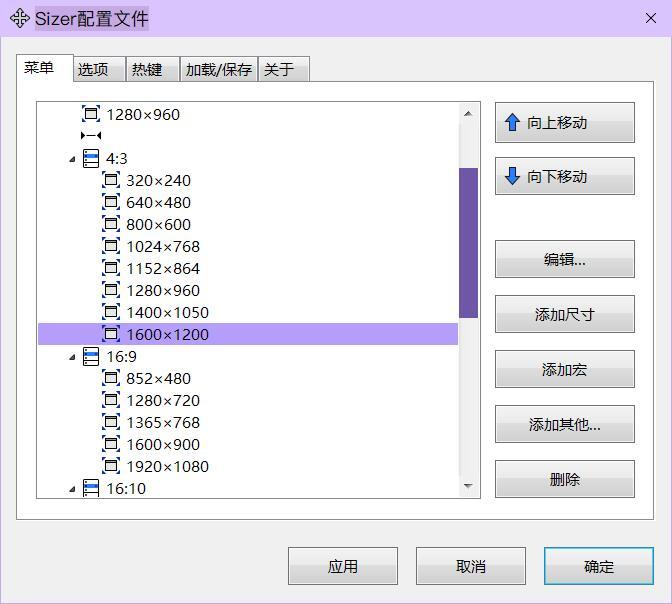This screenshot has height=604, width=672.
Task: Click the window icon beside 1400×1050
Action: coord(111,312)
